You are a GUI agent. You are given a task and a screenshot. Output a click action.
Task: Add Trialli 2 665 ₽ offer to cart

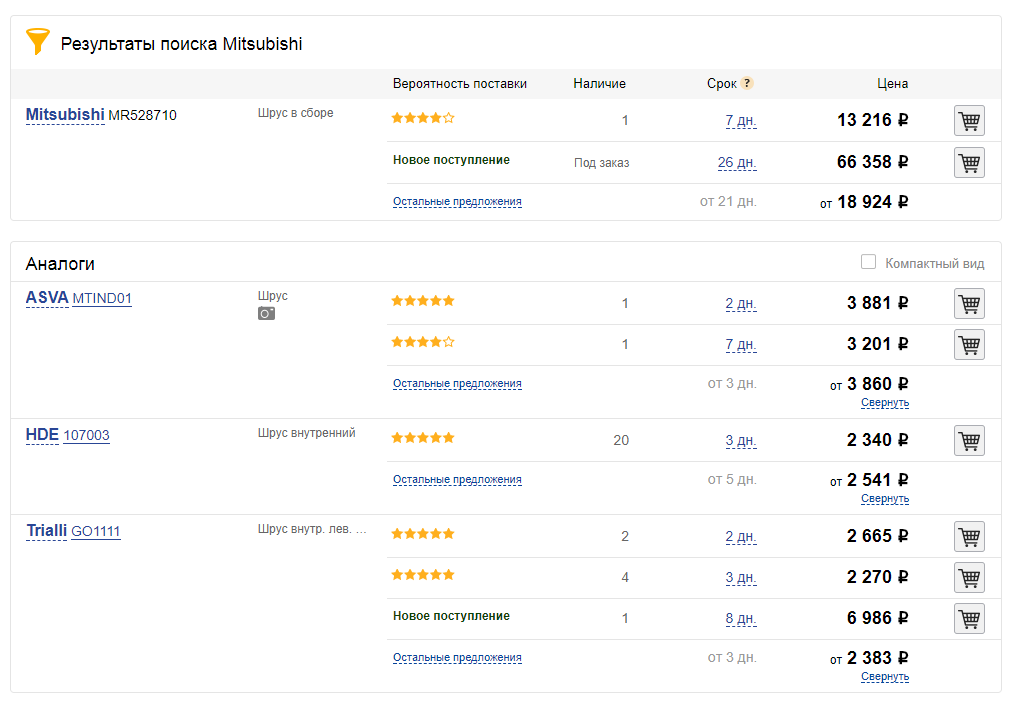(x=969, y=537)
